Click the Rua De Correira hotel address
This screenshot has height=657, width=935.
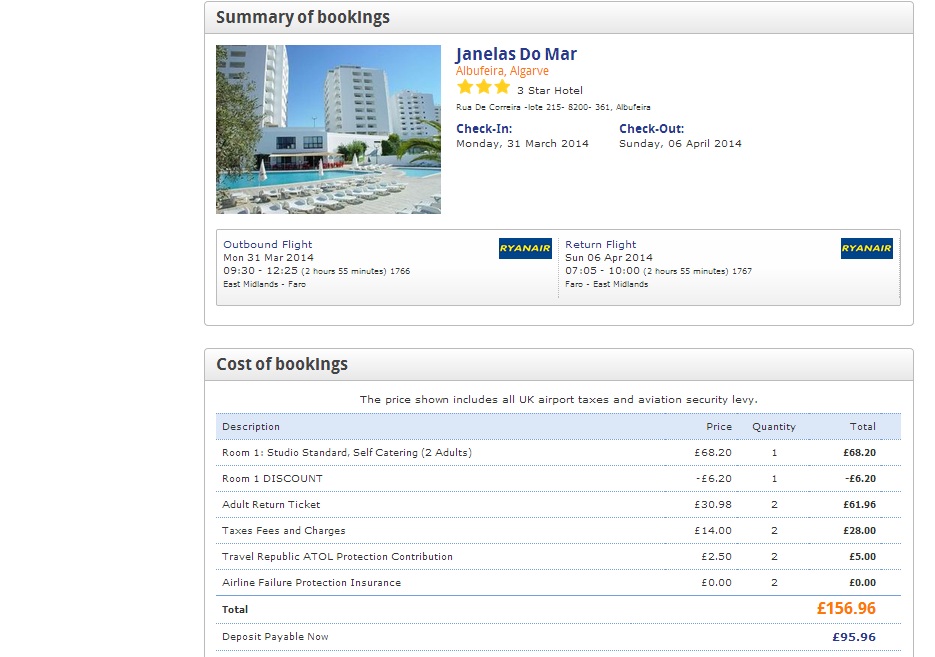coord(553,107)
